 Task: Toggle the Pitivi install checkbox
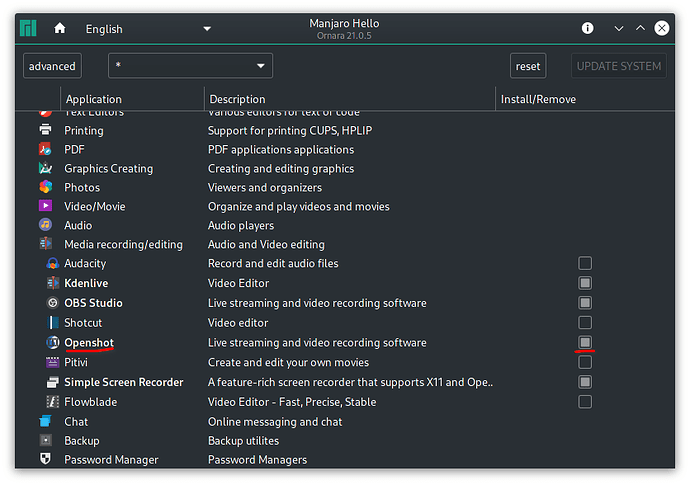pyautogui.click(x=585, y=362)
